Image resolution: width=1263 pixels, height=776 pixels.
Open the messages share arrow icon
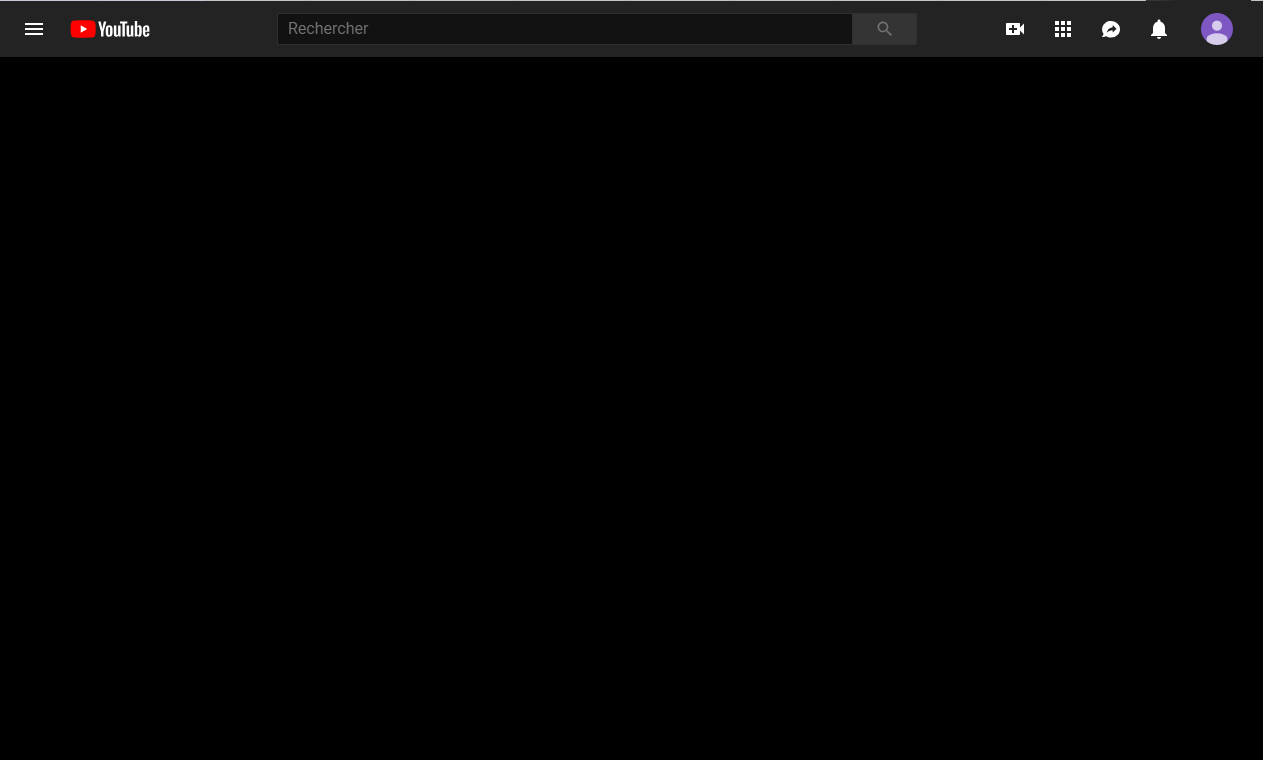tap(1111, 29)
